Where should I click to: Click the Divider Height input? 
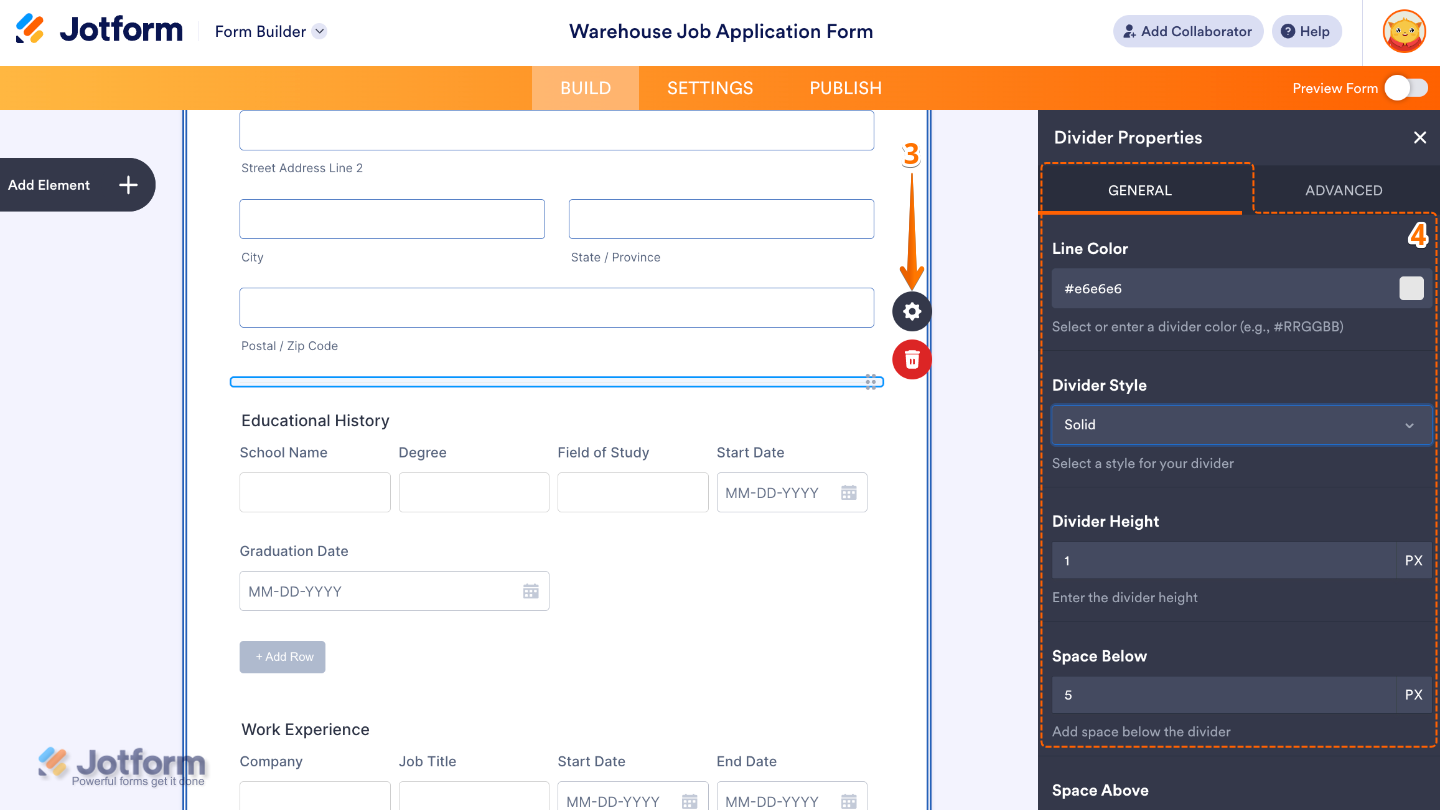point(1223,560)
